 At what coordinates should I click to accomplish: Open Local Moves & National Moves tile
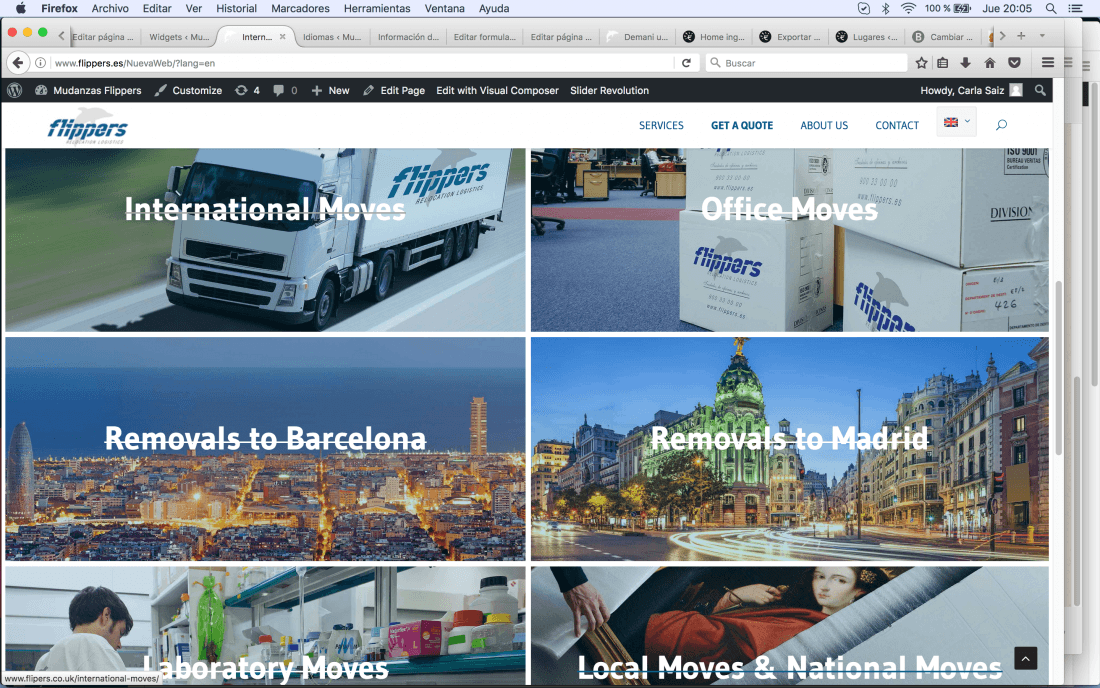(790, 626)
